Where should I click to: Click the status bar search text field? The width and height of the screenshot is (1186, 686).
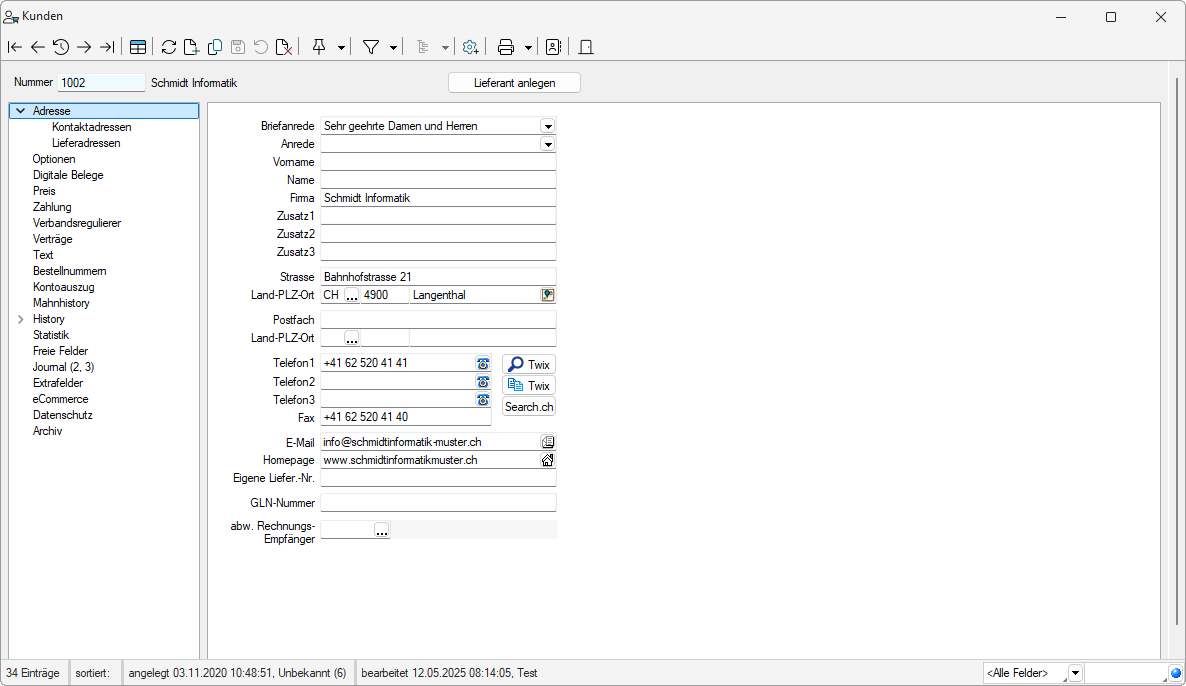click(x=1126, y=672)
